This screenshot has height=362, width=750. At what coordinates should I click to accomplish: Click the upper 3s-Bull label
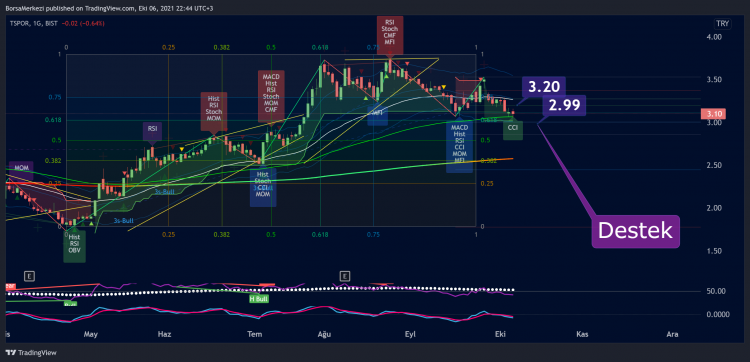(164, 192)
